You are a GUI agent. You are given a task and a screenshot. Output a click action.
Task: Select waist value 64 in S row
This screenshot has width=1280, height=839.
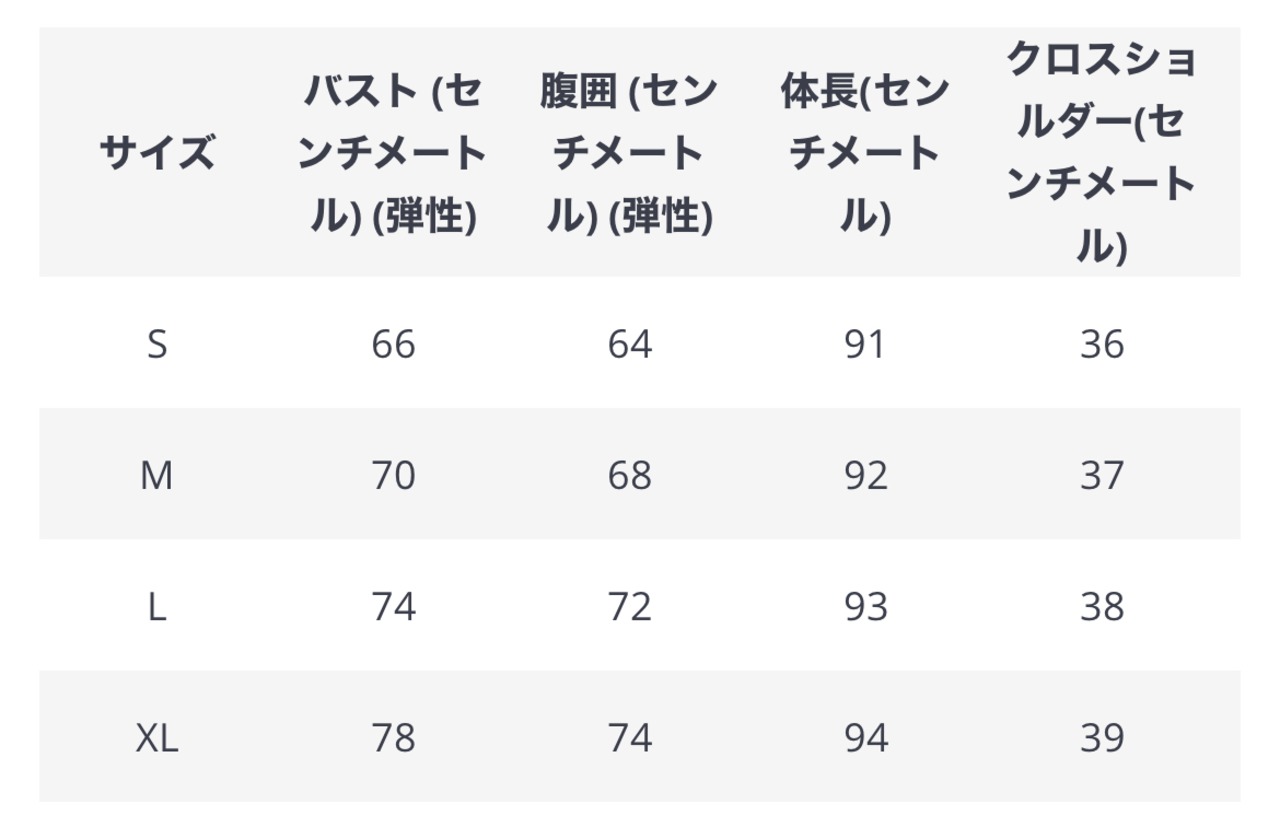[x=630, y=344]
